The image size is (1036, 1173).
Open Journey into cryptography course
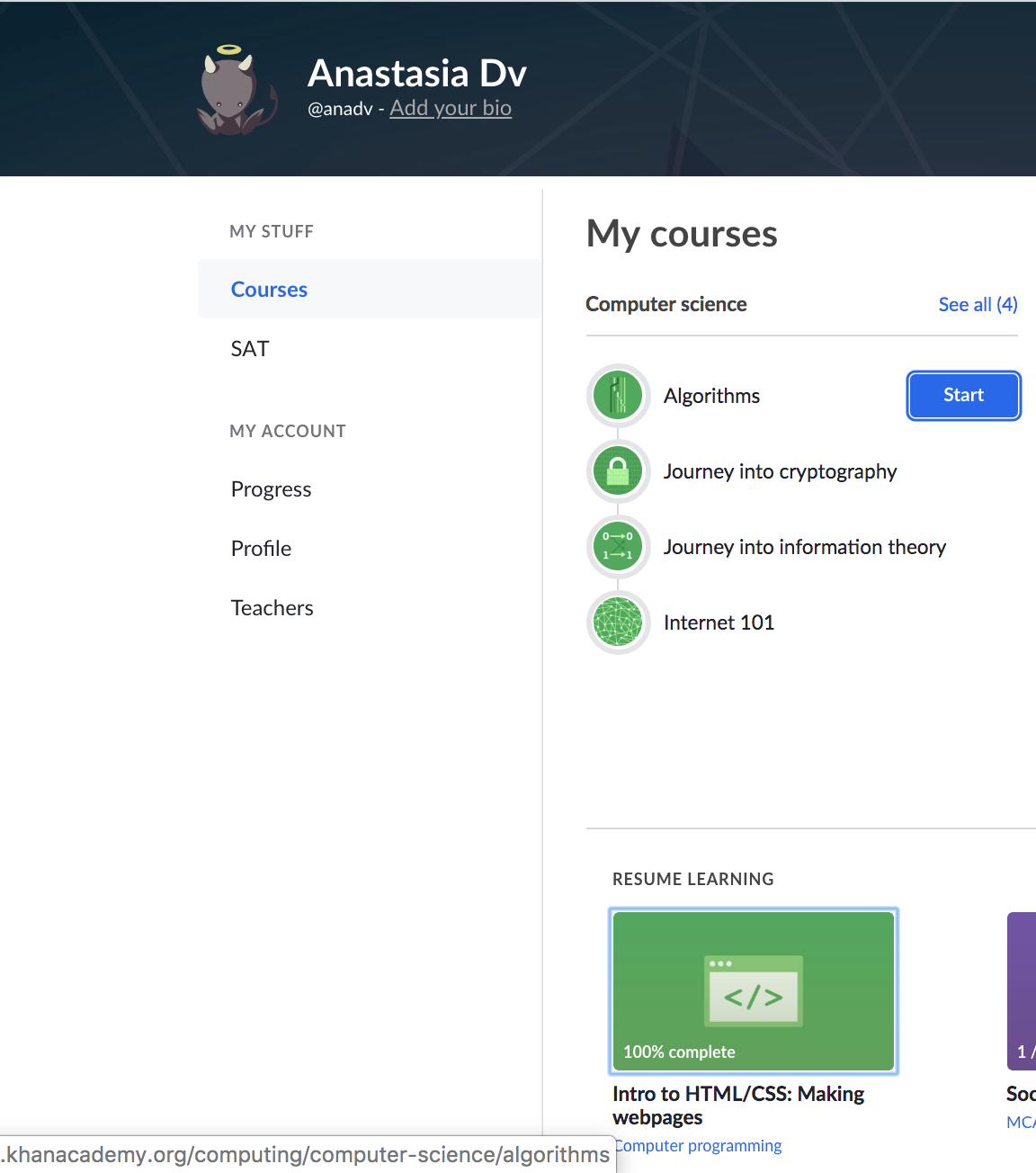pos(780,471)
